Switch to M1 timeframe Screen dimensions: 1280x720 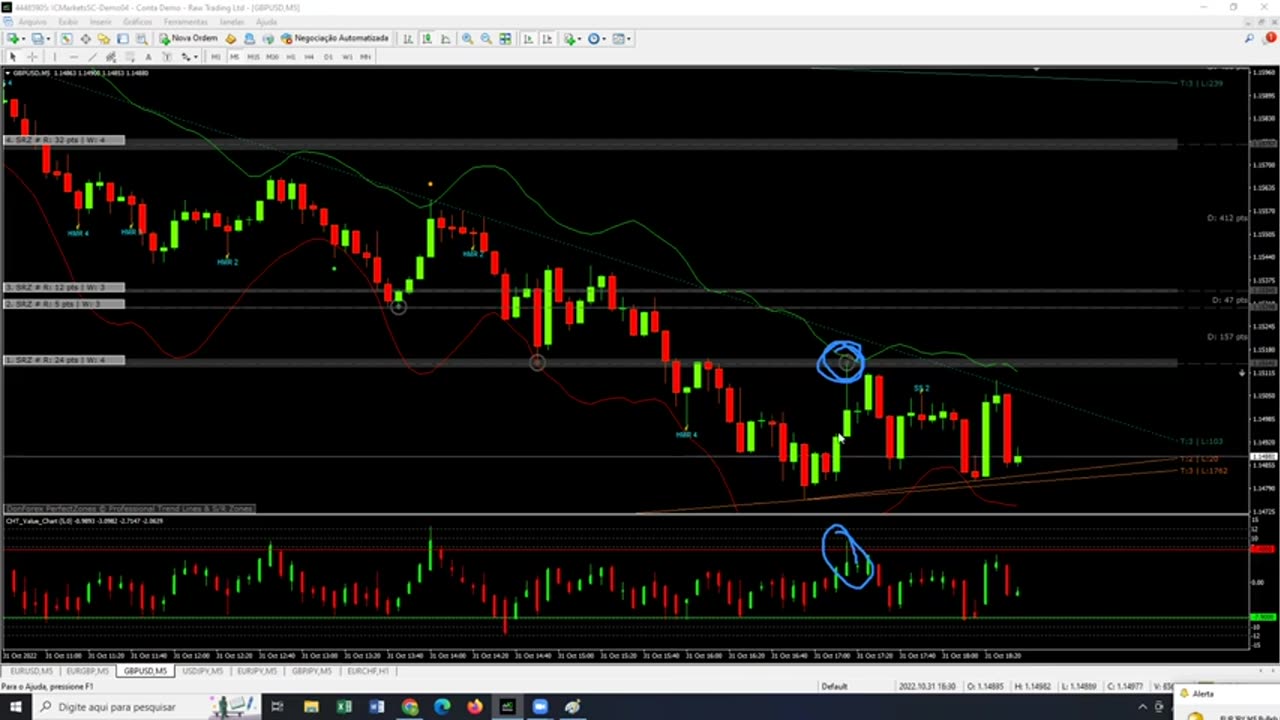215,57
